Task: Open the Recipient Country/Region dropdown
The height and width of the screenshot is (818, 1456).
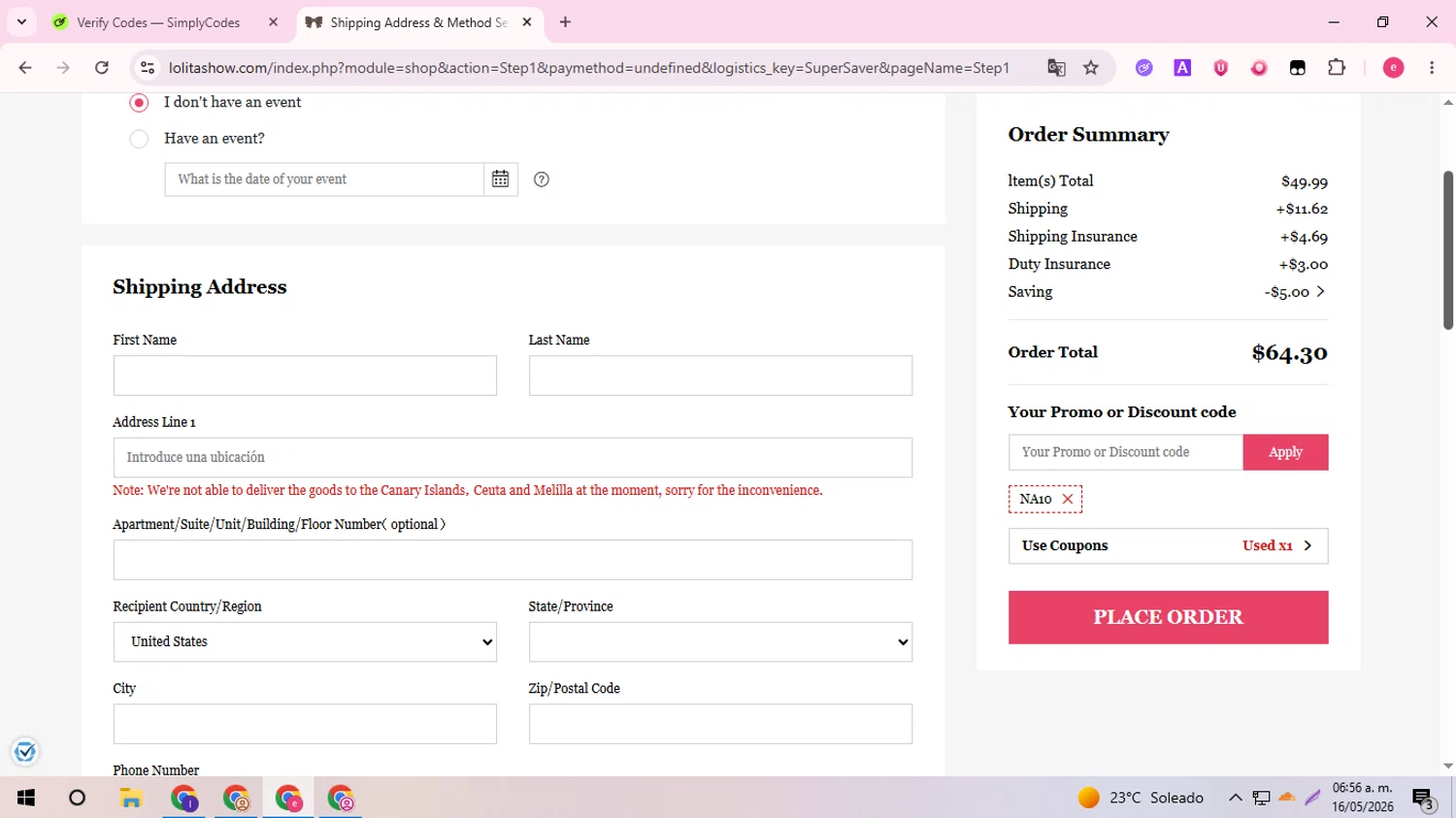Action: pos(305,642)
